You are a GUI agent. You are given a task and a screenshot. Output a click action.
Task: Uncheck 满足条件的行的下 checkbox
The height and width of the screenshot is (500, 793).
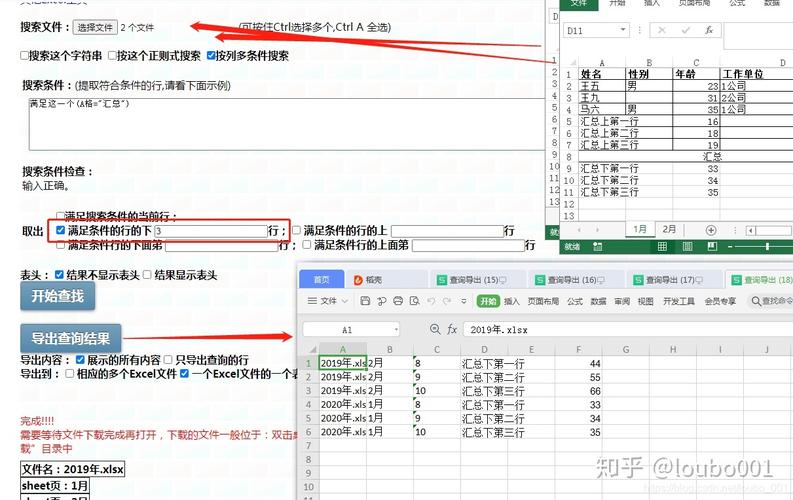(61, 231)
